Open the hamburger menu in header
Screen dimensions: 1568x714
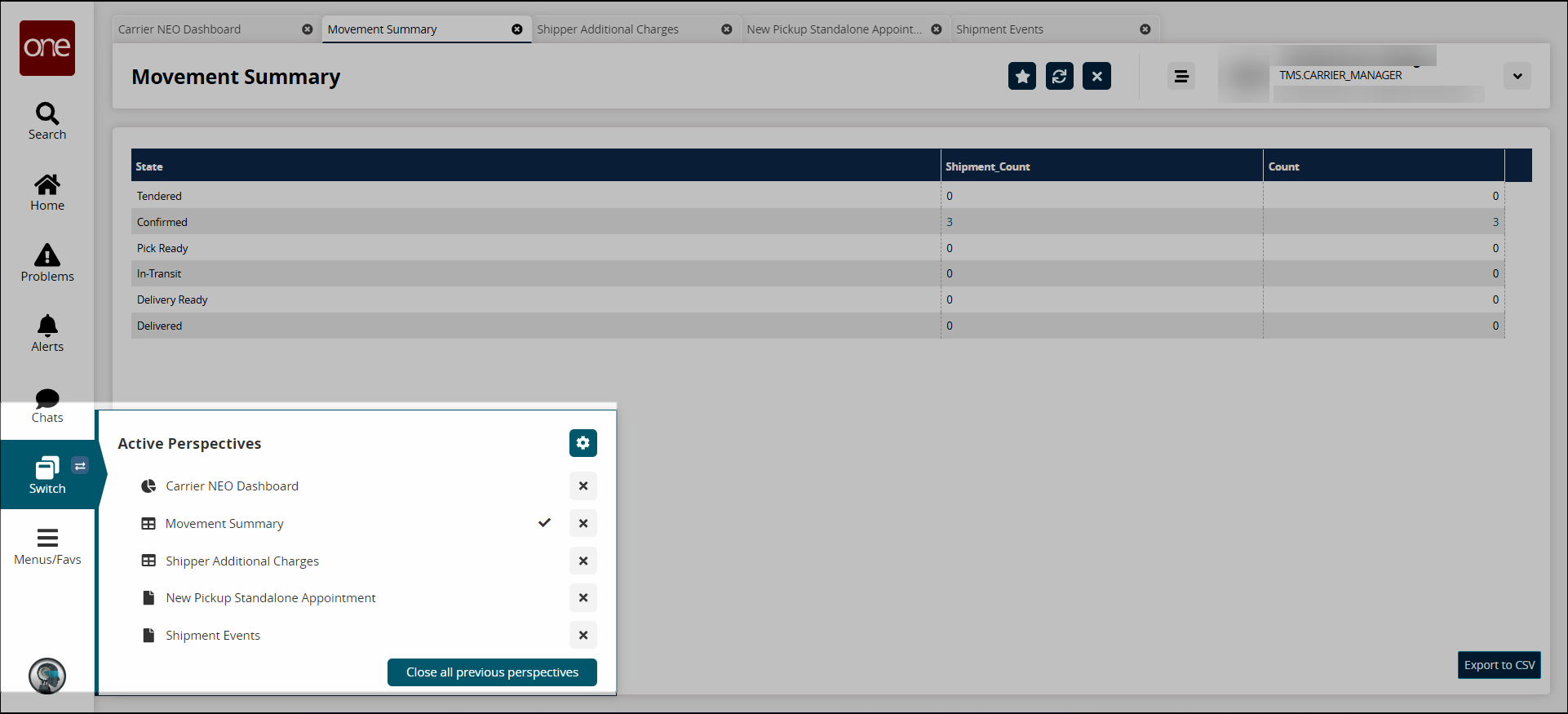(x=1181, y=76)
